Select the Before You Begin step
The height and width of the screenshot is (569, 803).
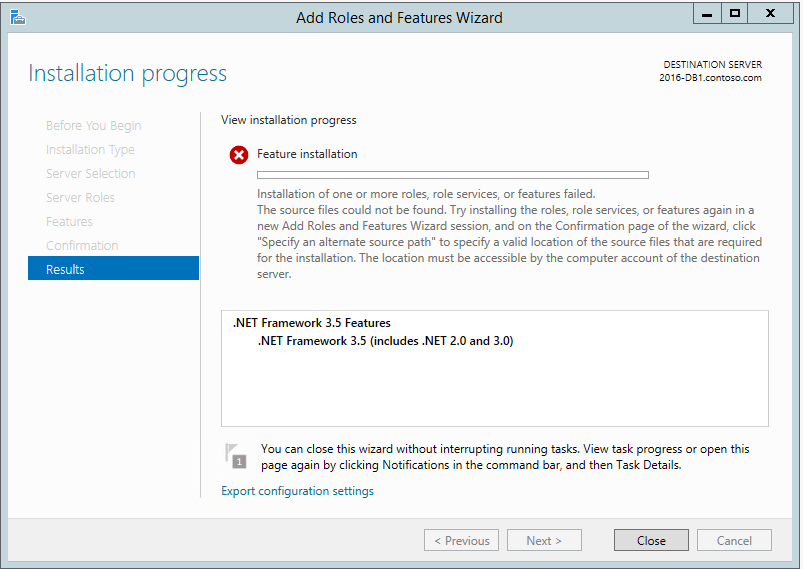tap(94, 125)
